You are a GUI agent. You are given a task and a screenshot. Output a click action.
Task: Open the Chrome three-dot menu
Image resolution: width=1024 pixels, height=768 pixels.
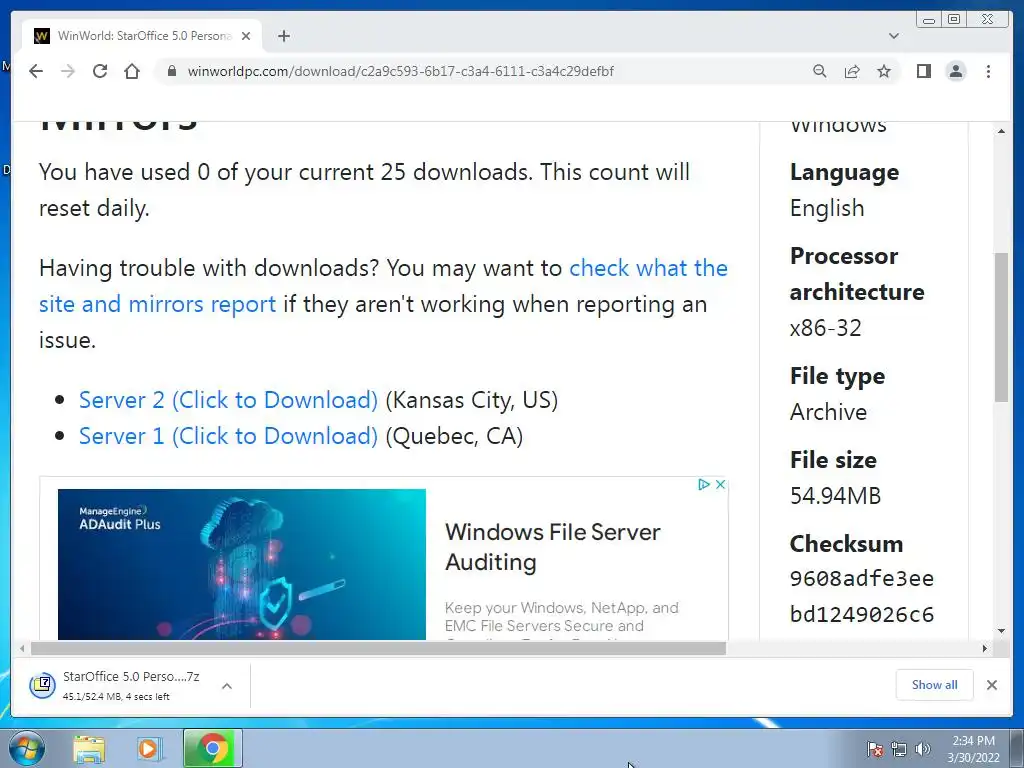coord(988,71)
